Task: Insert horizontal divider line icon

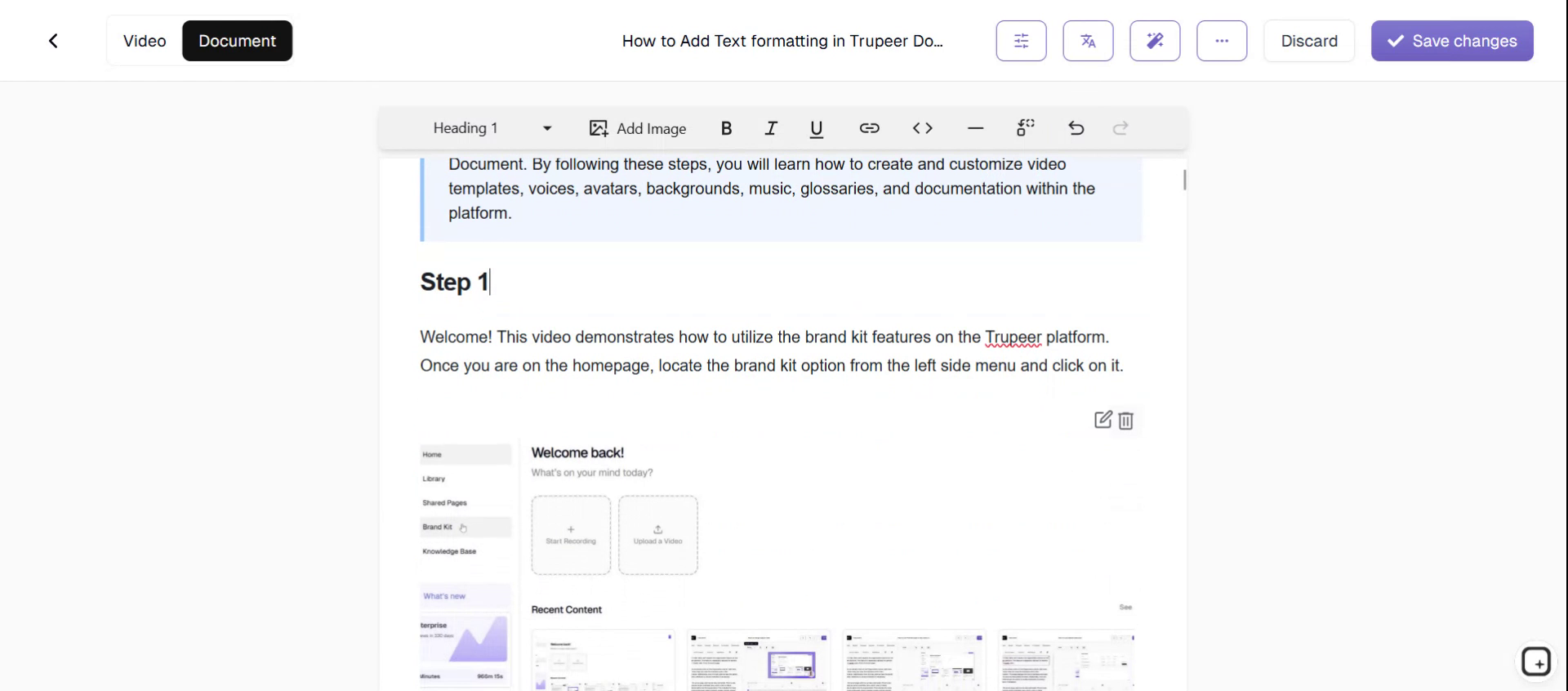Action: (x=975, y=128)
